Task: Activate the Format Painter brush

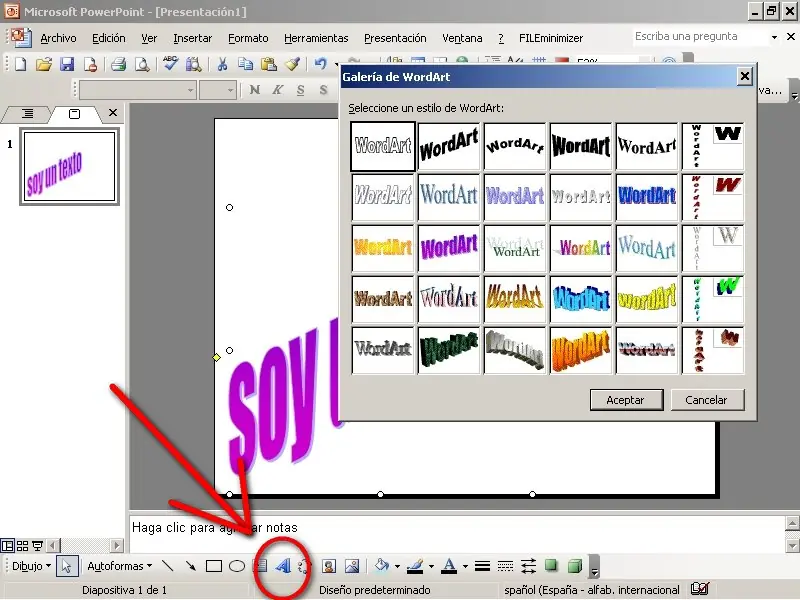Action: pos(292,64)
